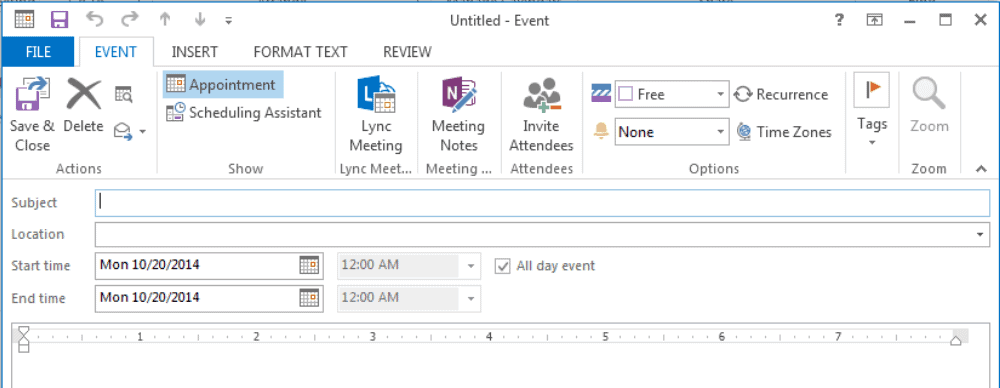The height and width of the screenshot is (388, 1000).
Task: Click the Save icon in quick access toolbar
Action: pos(60,20)
